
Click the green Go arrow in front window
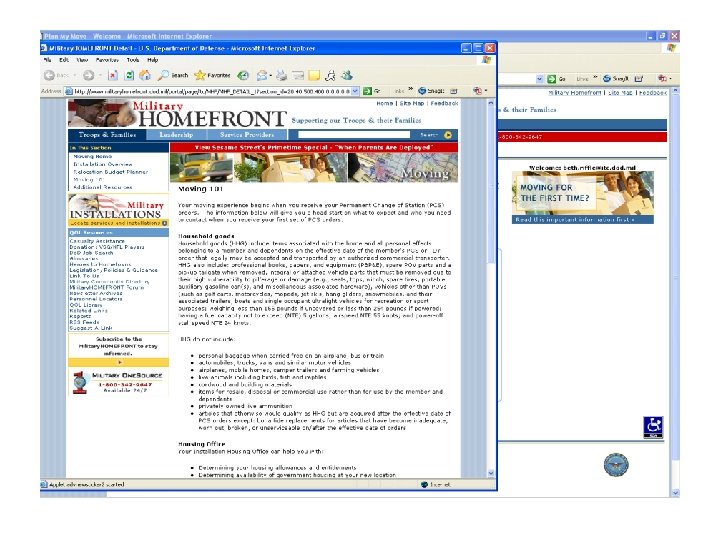click(x=367, y=91)
